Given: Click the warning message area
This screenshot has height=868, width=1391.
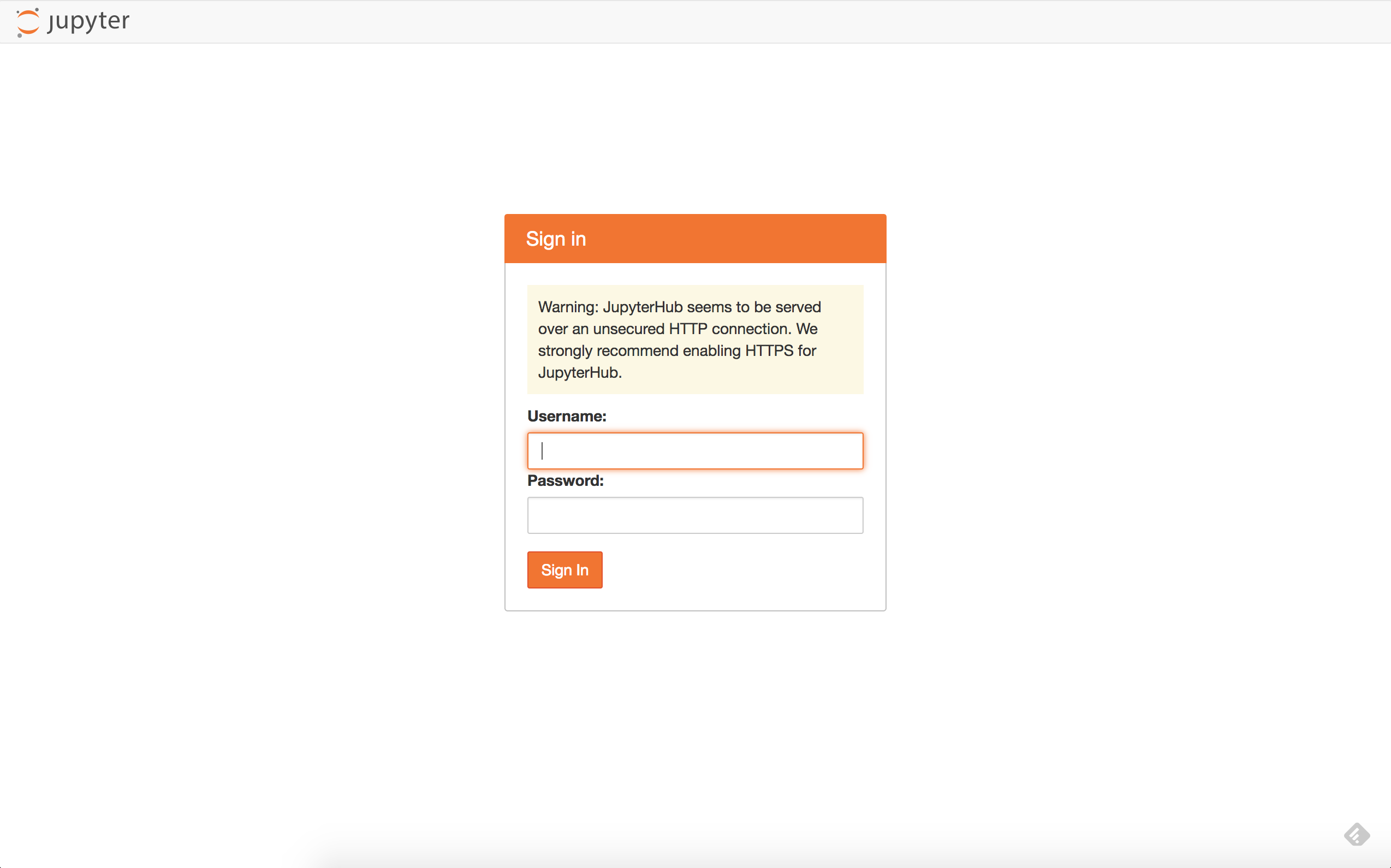Looking at the screenshot, I should point(695,338).
